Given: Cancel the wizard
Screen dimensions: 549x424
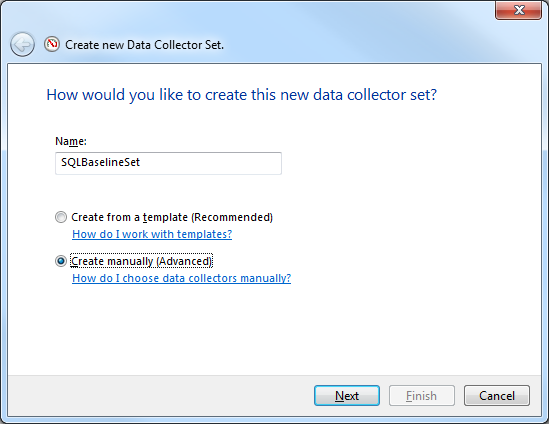Looking at the screenshot, I should (497, 396).
